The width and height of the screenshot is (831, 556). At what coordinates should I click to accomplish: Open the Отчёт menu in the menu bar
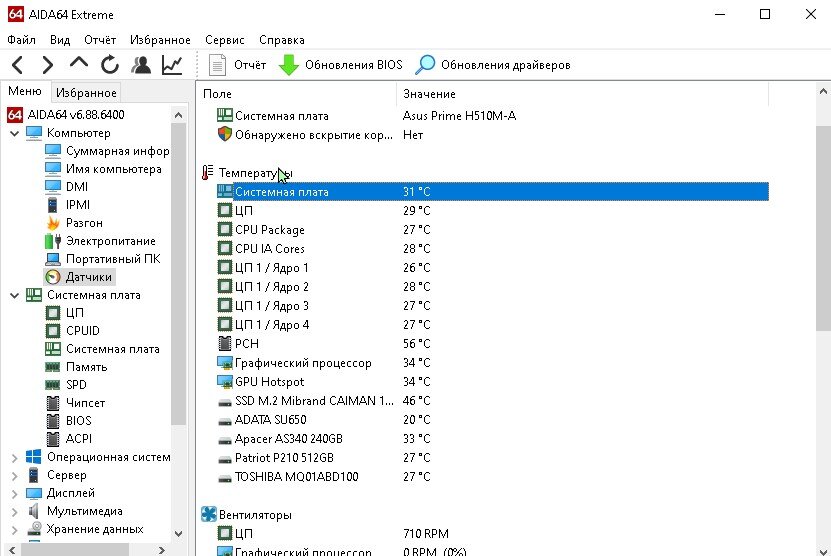click(100, 40)
